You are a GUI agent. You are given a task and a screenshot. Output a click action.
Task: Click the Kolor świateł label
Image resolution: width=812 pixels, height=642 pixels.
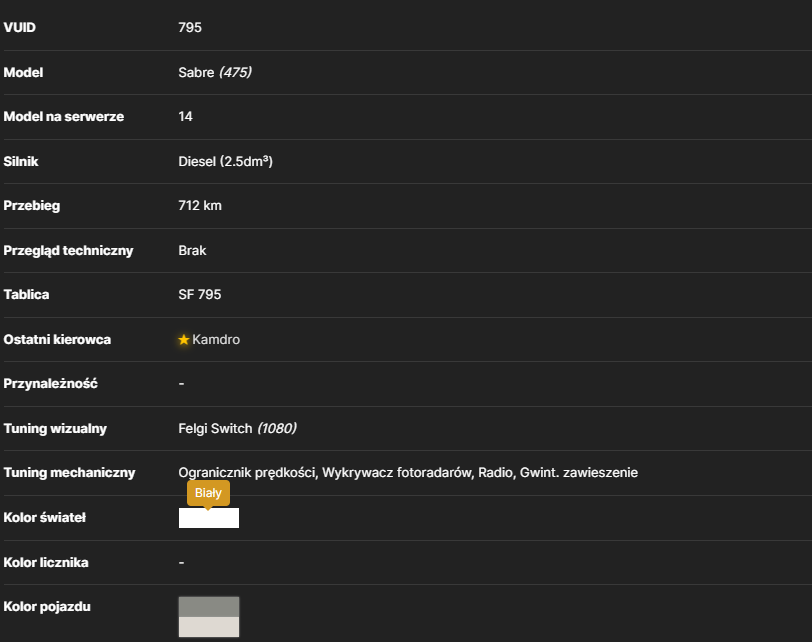pyautogui.click(x=45, y=518)
